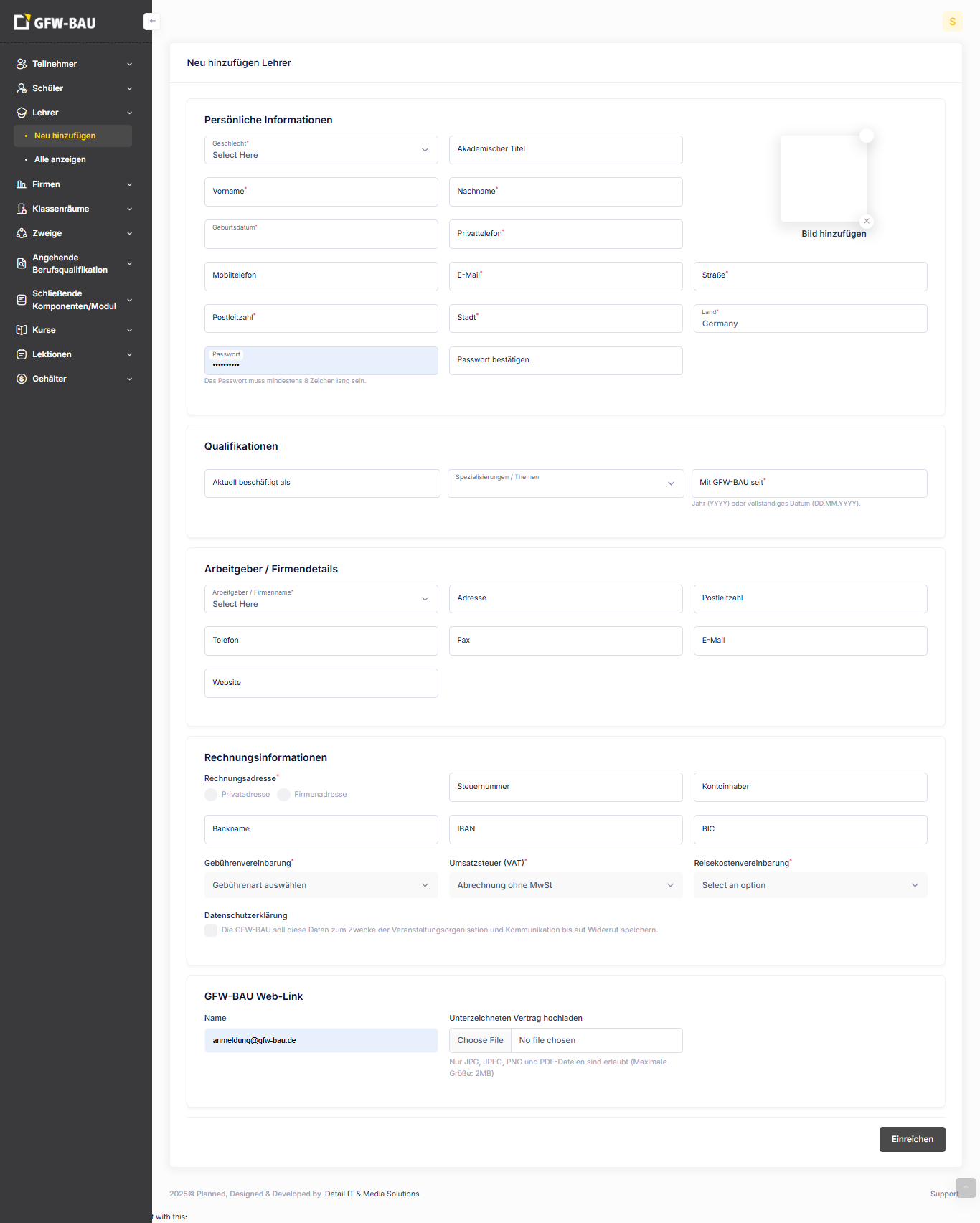The width and height of the screenshot is (980, 1223).
Task: Expand the Reisekostenvereinbarung dropdown
Action: 810,885
